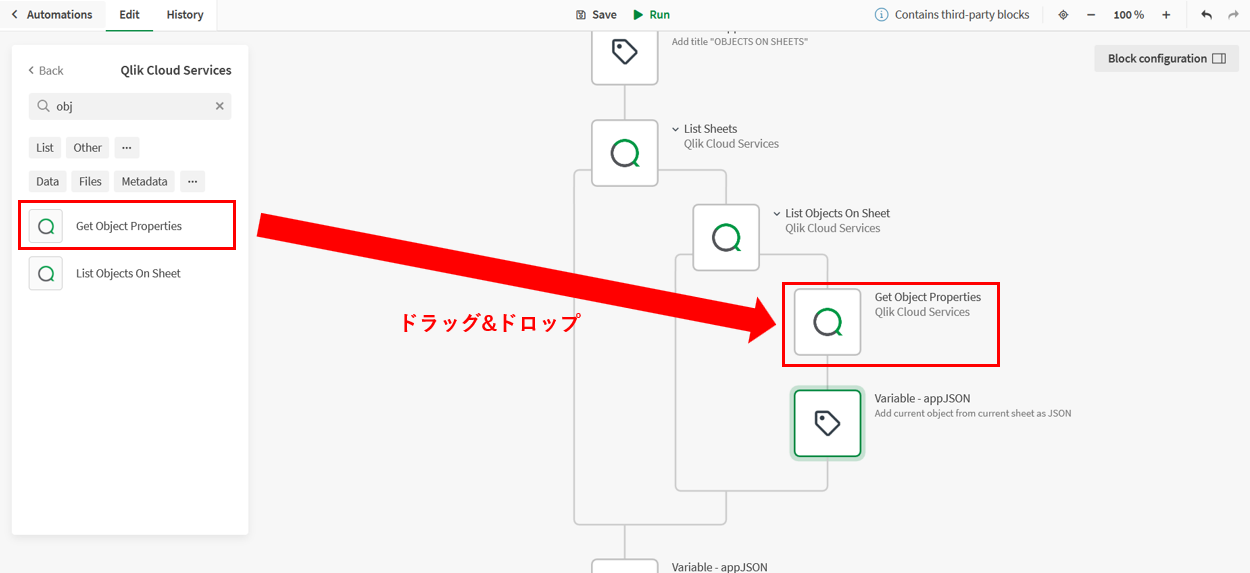1250x573 pixels.
Task: Clear the block search text
Action: point(220,106)
